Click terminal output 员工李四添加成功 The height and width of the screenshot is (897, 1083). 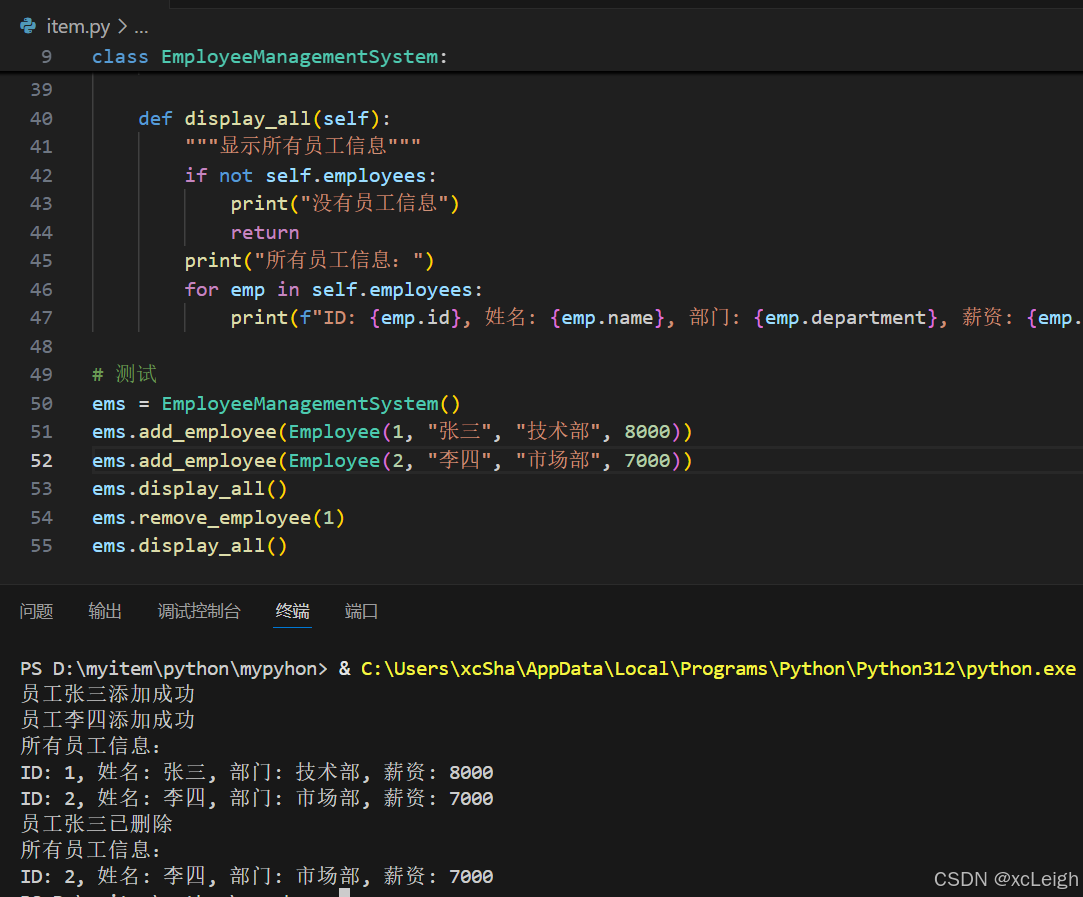(108, 720)
